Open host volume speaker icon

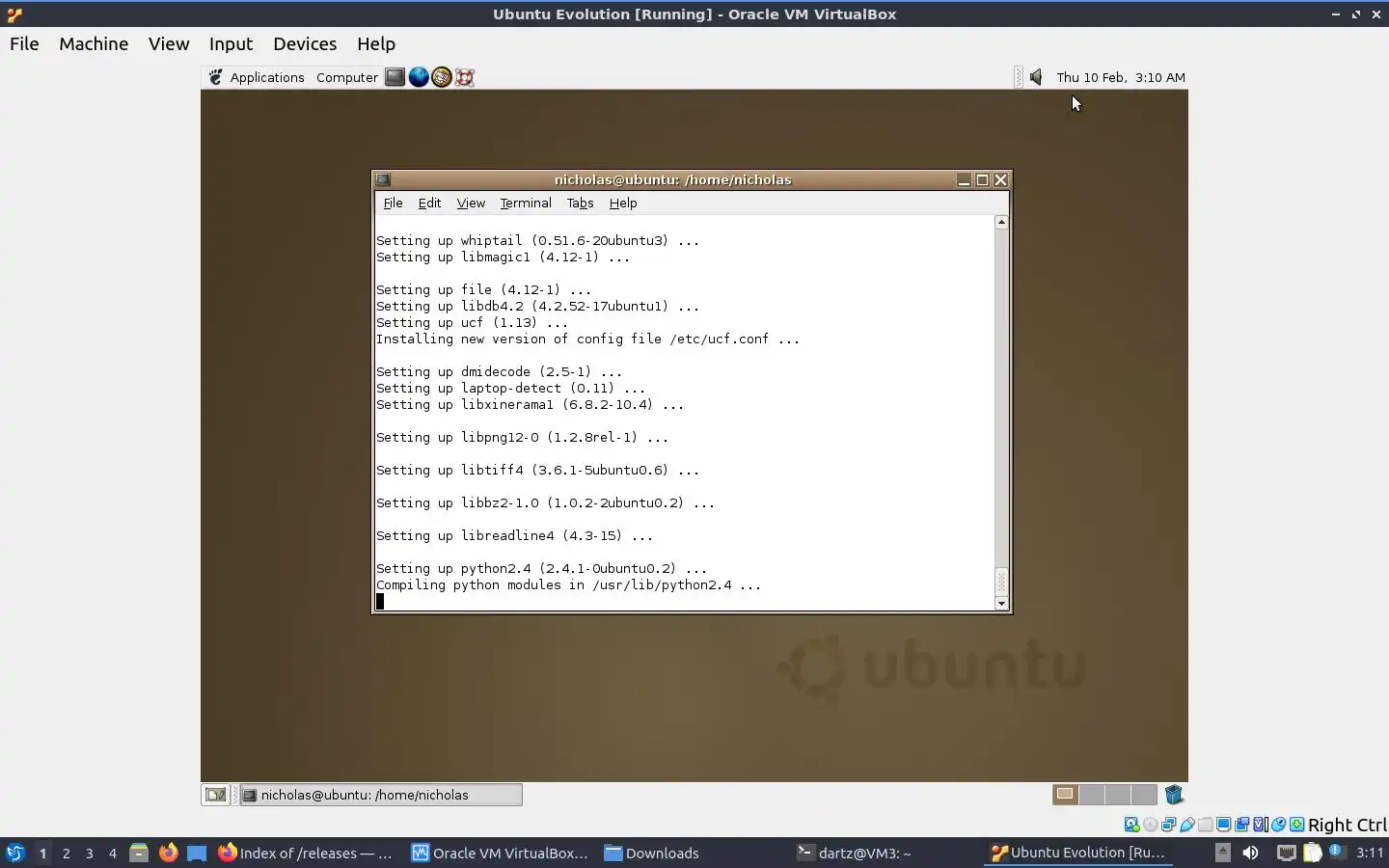click(x=1250, y=853)
